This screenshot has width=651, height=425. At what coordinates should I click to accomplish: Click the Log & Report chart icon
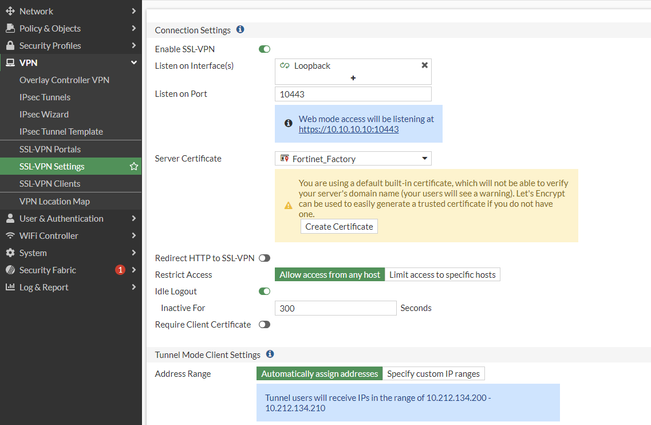(10, 287)
